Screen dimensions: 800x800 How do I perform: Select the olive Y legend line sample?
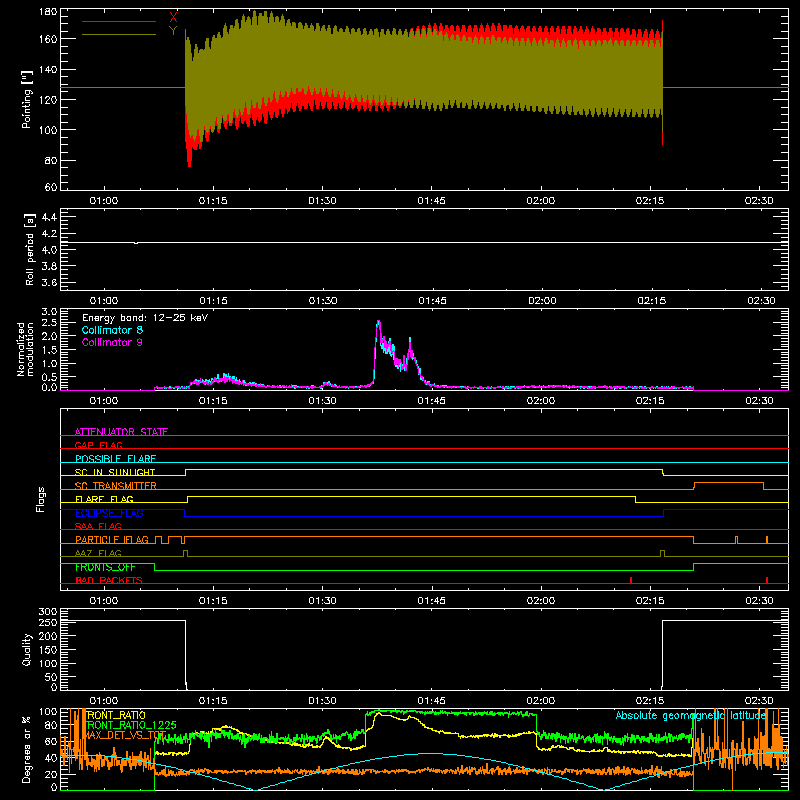(x=119, y=35)
